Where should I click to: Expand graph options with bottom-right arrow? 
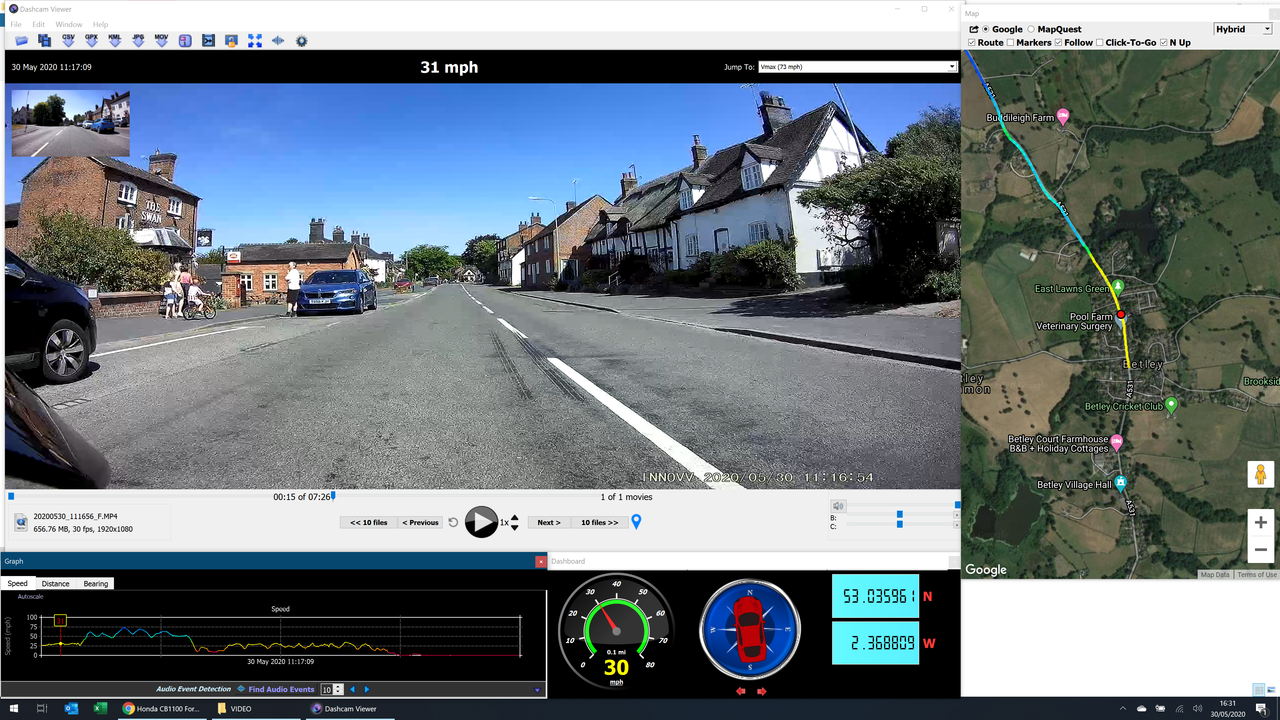pyautogui.click(x=537, y=690)
